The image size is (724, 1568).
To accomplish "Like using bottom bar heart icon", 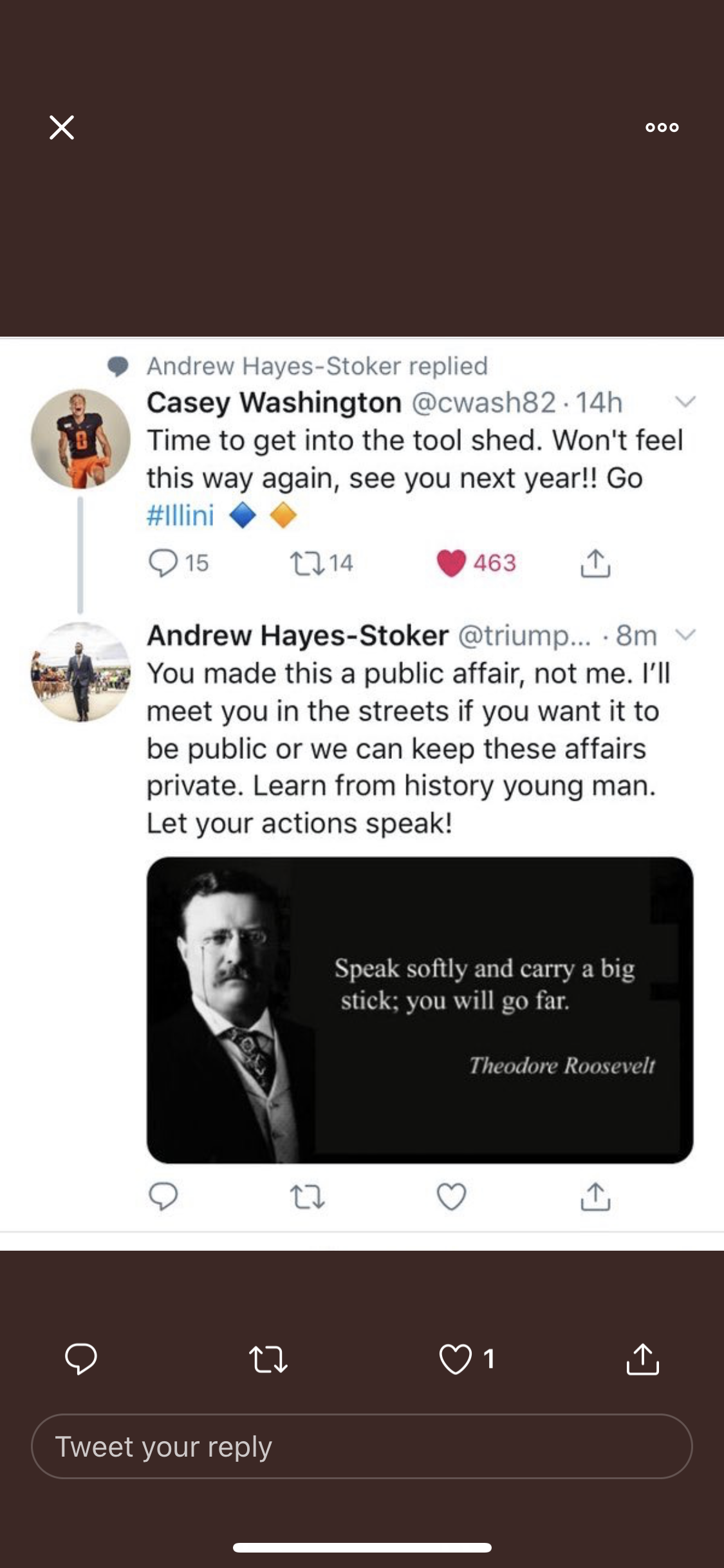I will [x=456, y=1359].
